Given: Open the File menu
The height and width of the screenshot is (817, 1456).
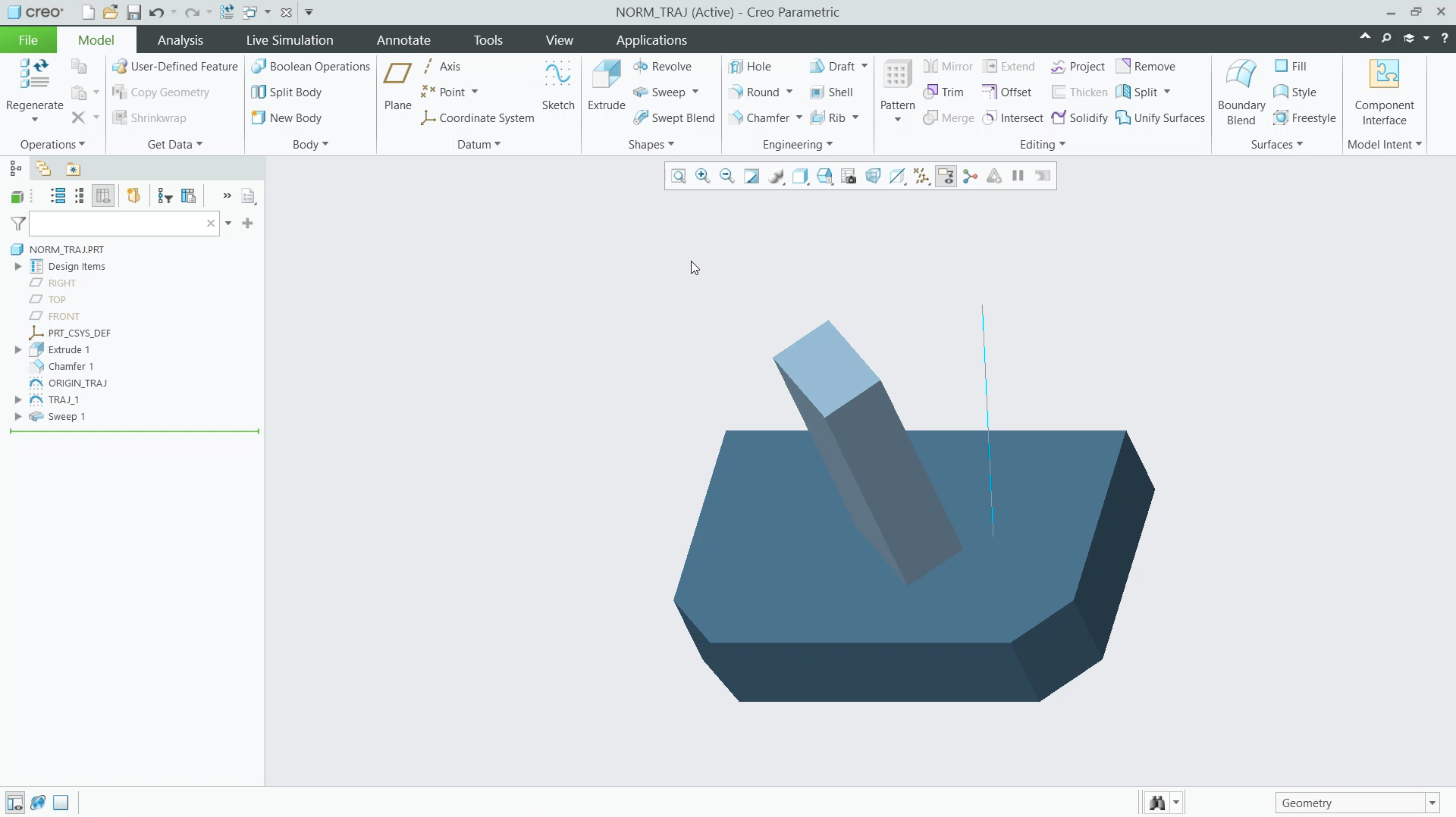Looking at the screenshot, I should pyautogui.click(x=28, y=40).
